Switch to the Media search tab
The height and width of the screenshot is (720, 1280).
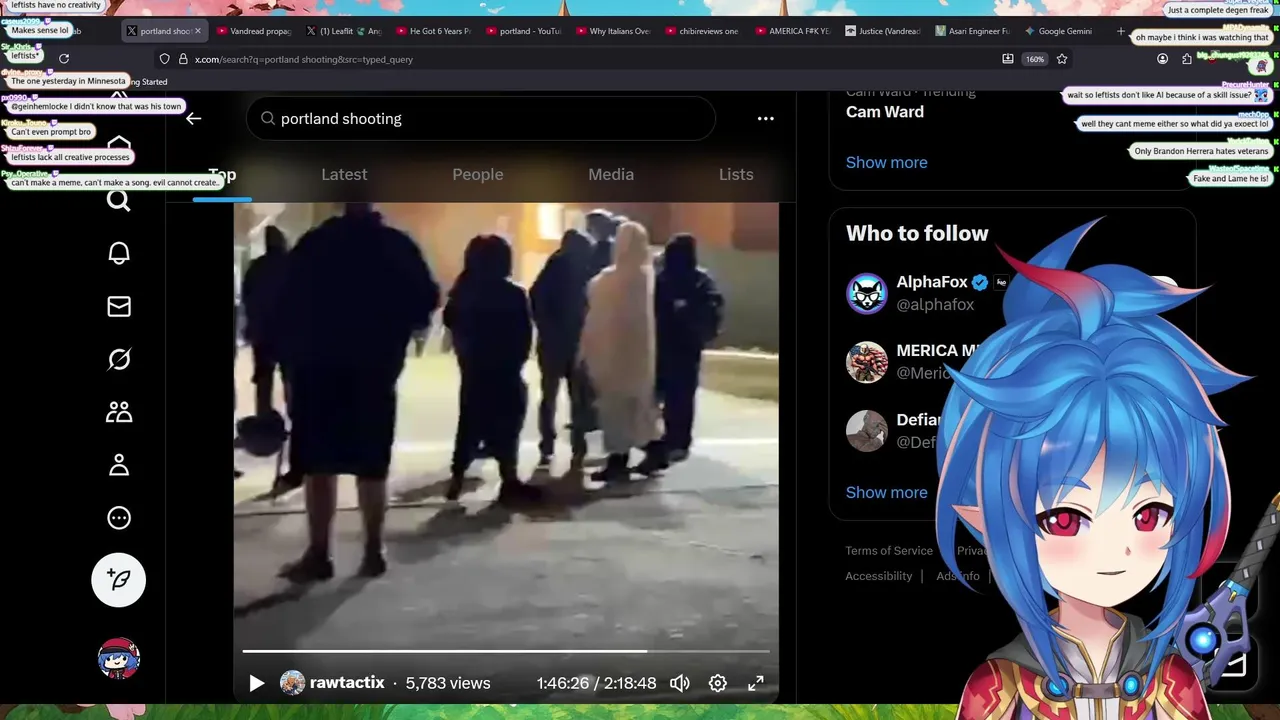click(611, 174)
